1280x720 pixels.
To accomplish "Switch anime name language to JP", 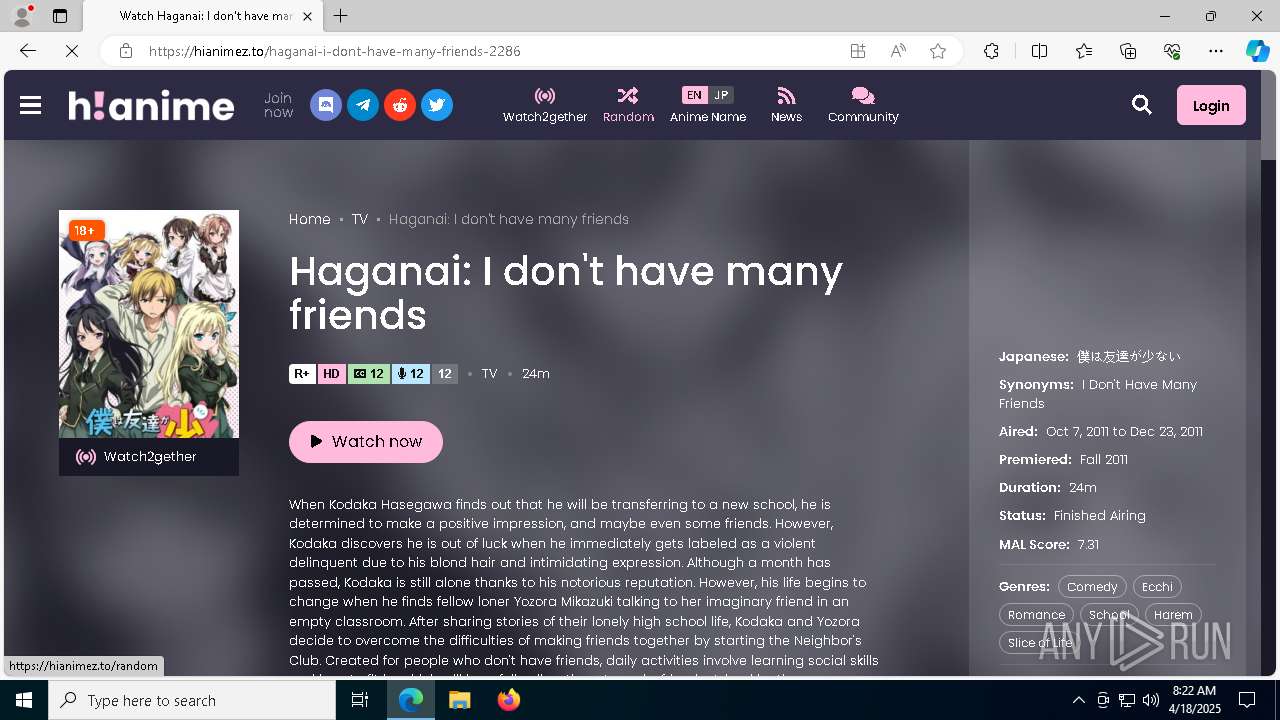I will [721, 95].
